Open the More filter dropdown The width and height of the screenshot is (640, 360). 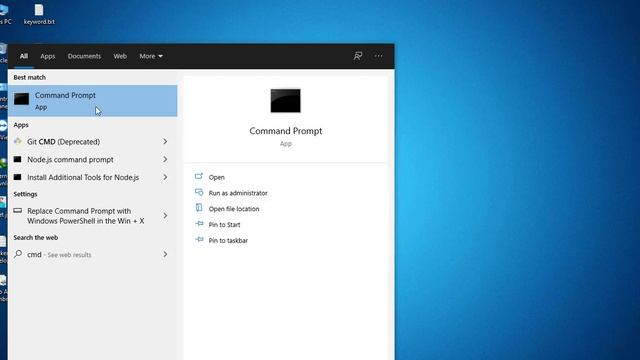point(151,56)
